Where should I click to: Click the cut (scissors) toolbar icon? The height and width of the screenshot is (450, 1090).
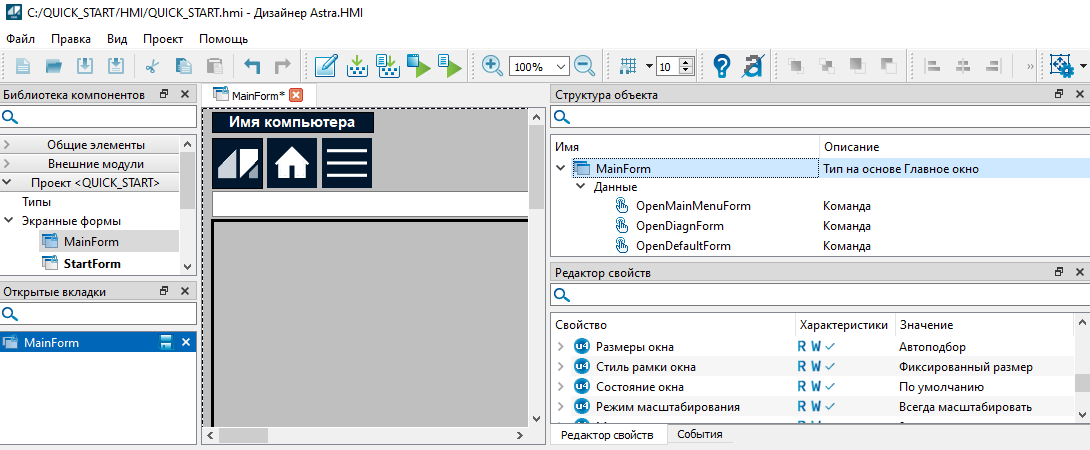tap(152, 66)
